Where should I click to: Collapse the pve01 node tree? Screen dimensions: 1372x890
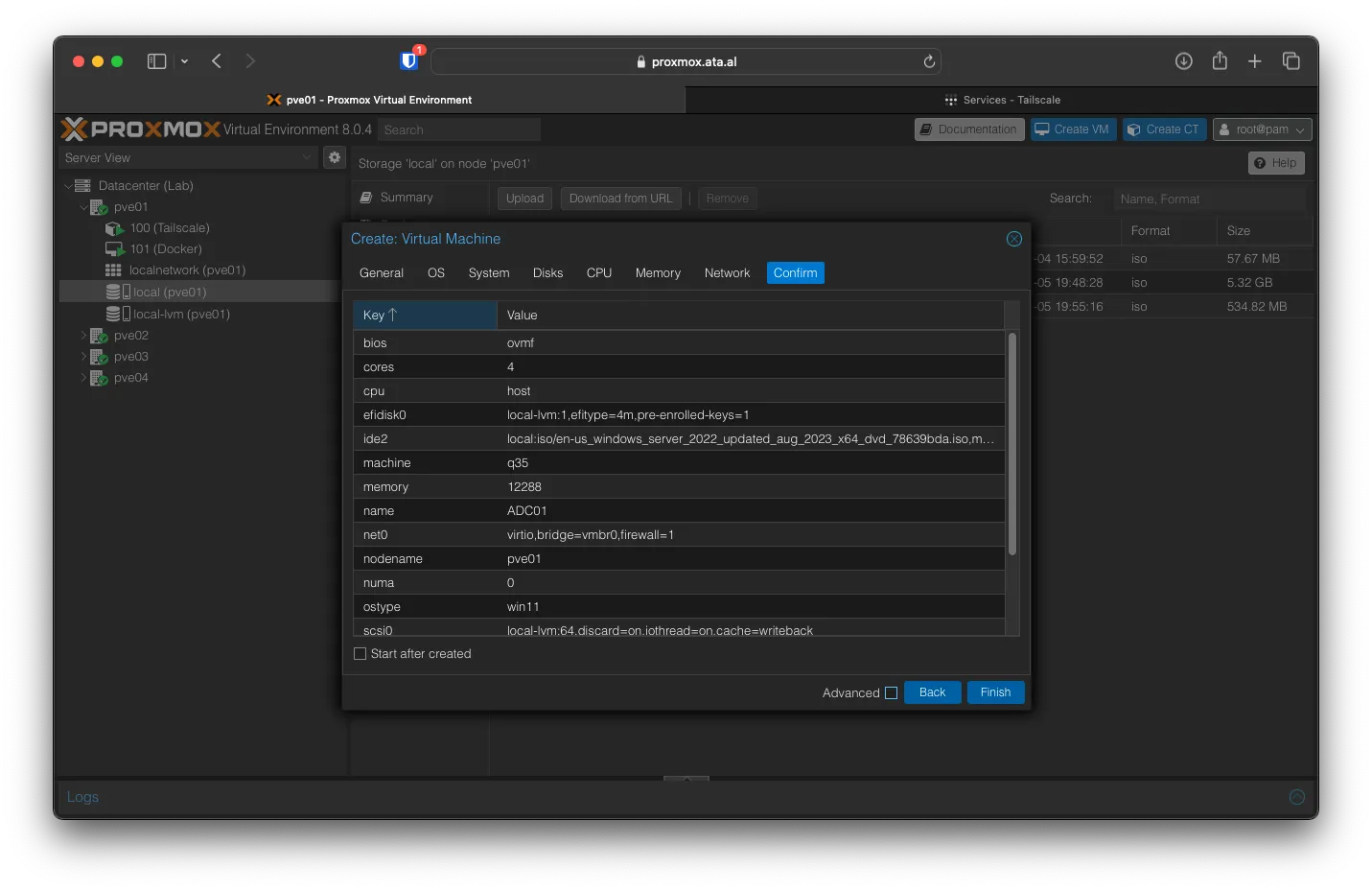(83, 207)
